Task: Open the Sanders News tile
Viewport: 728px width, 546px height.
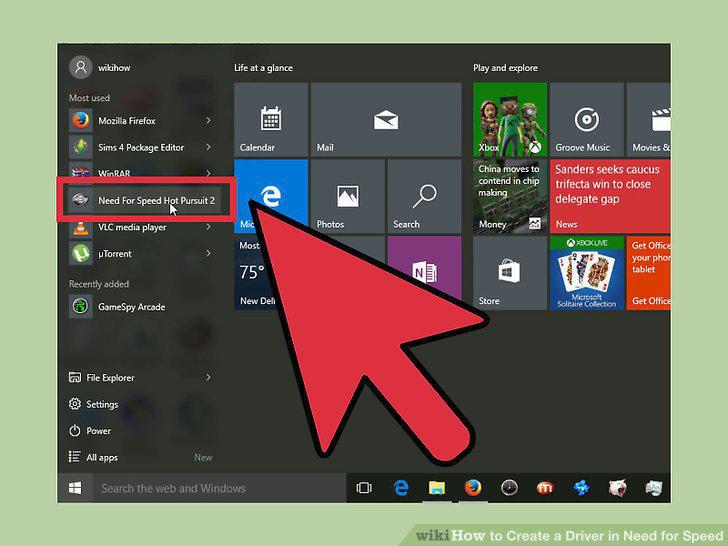Action: pos(610,196)
